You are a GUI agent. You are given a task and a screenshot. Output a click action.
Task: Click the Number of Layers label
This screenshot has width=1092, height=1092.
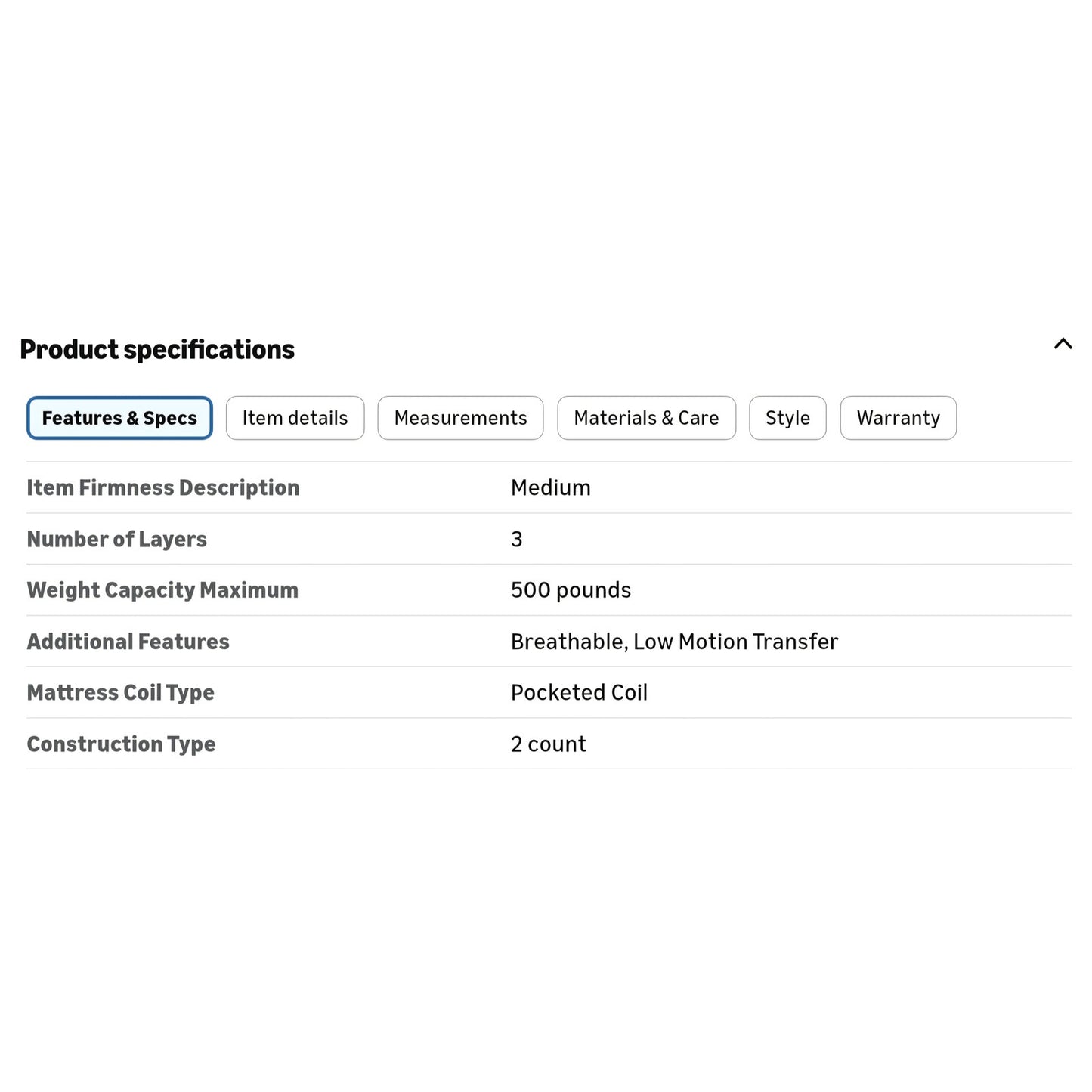pos(117,539)
